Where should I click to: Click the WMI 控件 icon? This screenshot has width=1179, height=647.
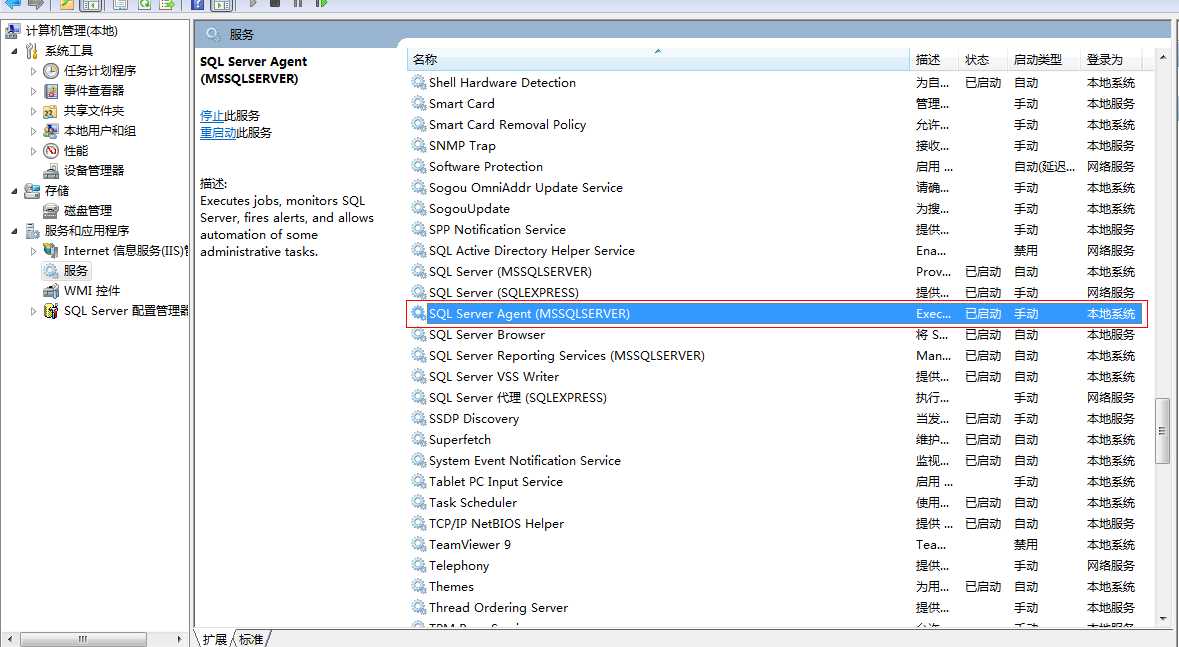click(50, 291)
